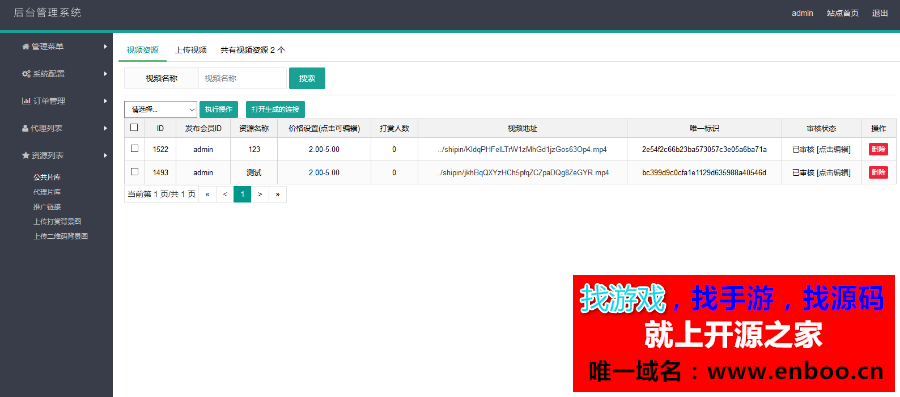Click the ID cell 1522

click(160, 149)
